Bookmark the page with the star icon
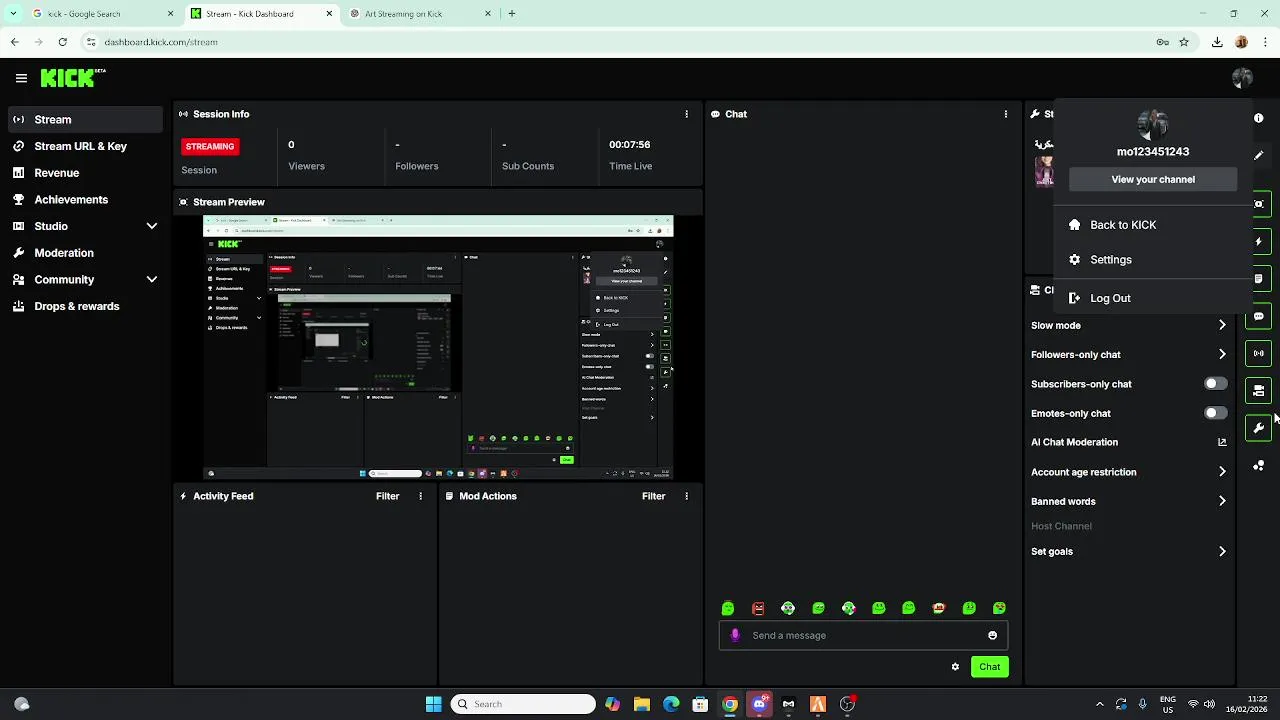Image resolution: width=1280 pixels, height=720 pixels. 1184,42
